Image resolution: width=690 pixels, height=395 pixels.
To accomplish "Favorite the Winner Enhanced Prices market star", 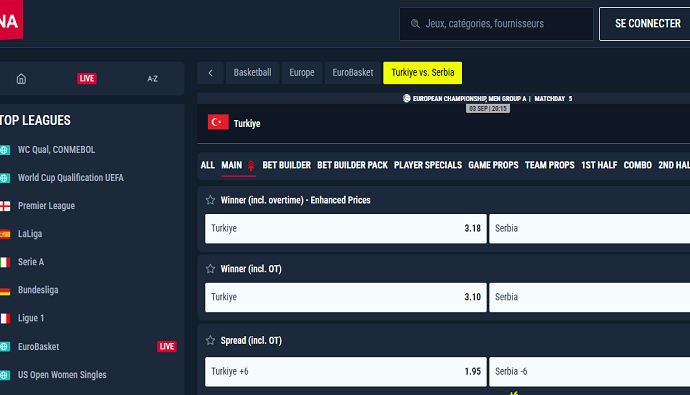I will click(x=210, y=200).
